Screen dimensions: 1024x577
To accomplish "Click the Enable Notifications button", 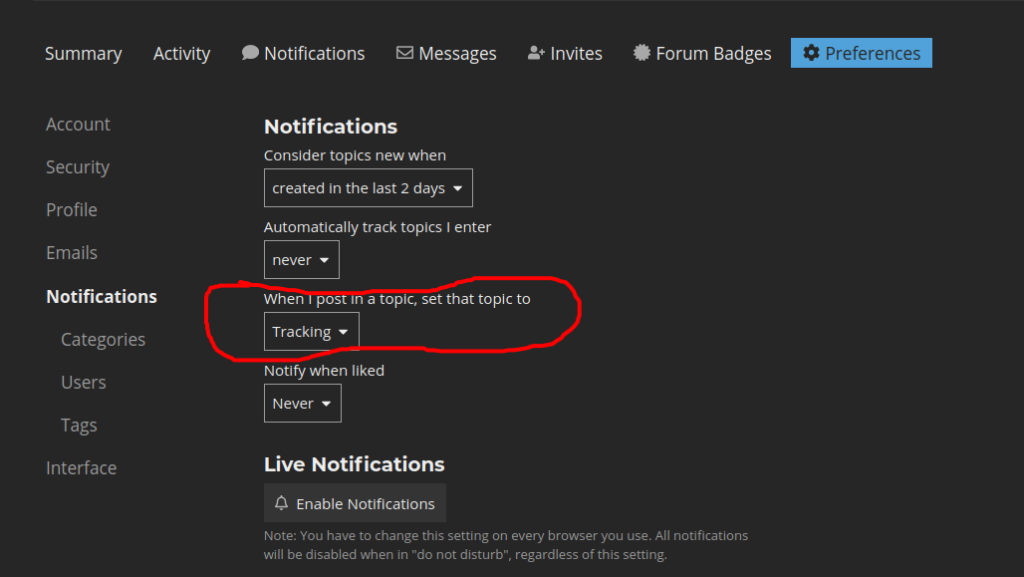I will point(354,503).
